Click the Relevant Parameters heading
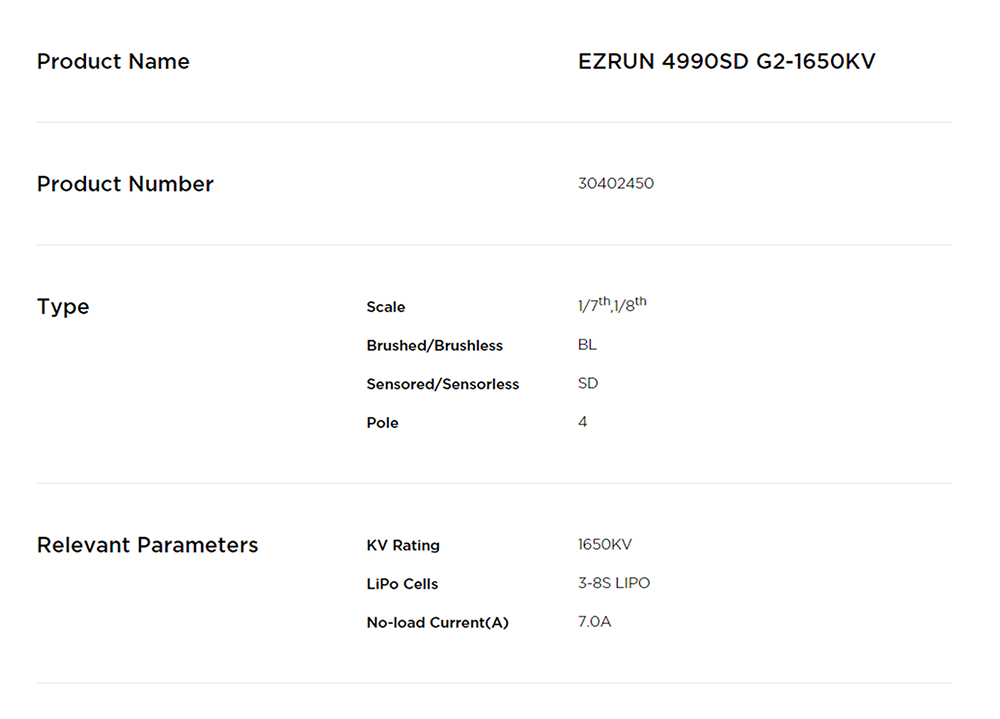 tap(148, 545)
